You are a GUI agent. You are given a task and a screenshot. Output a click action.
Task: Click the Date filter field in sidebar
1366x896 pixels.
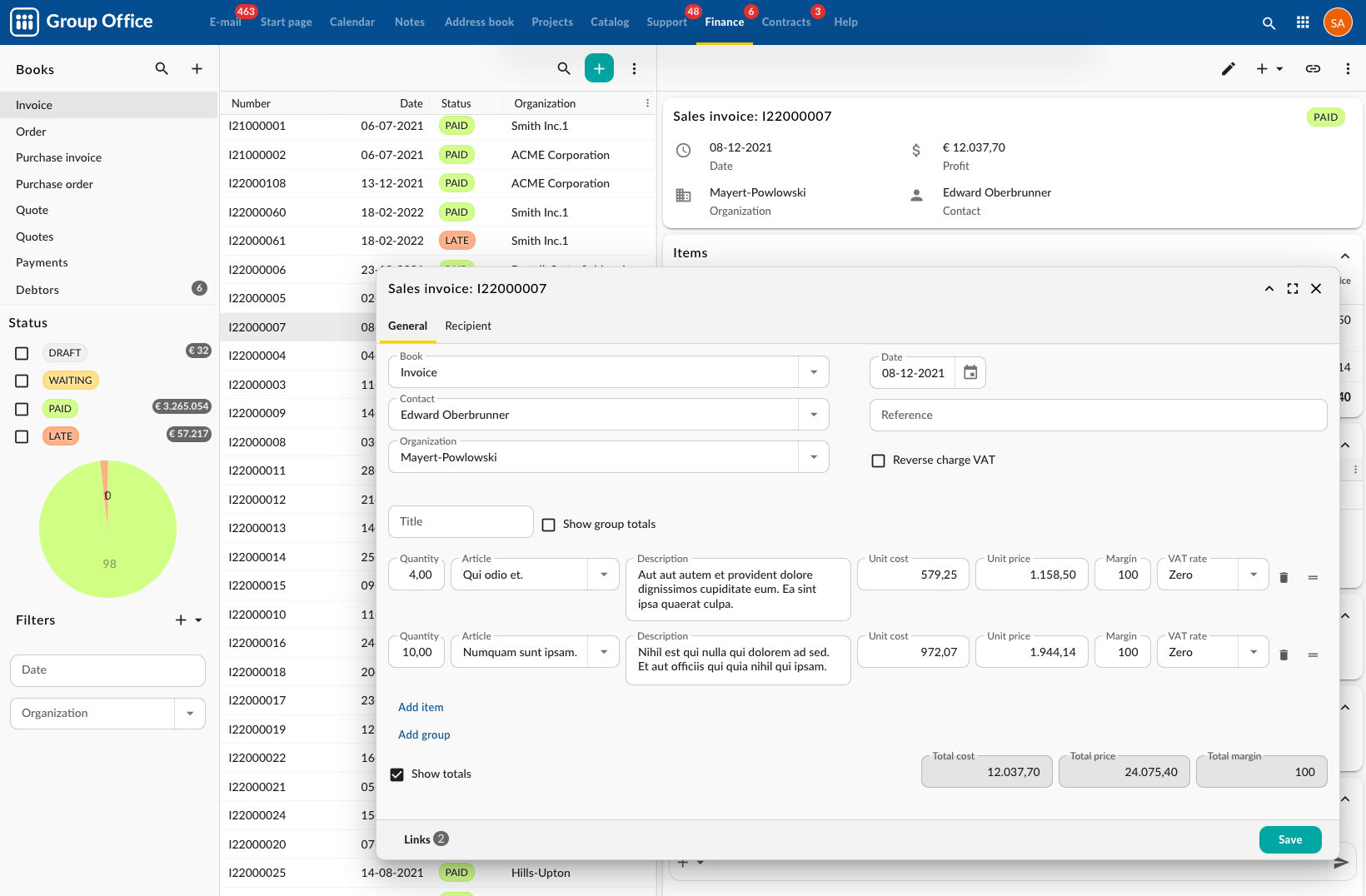107,670
